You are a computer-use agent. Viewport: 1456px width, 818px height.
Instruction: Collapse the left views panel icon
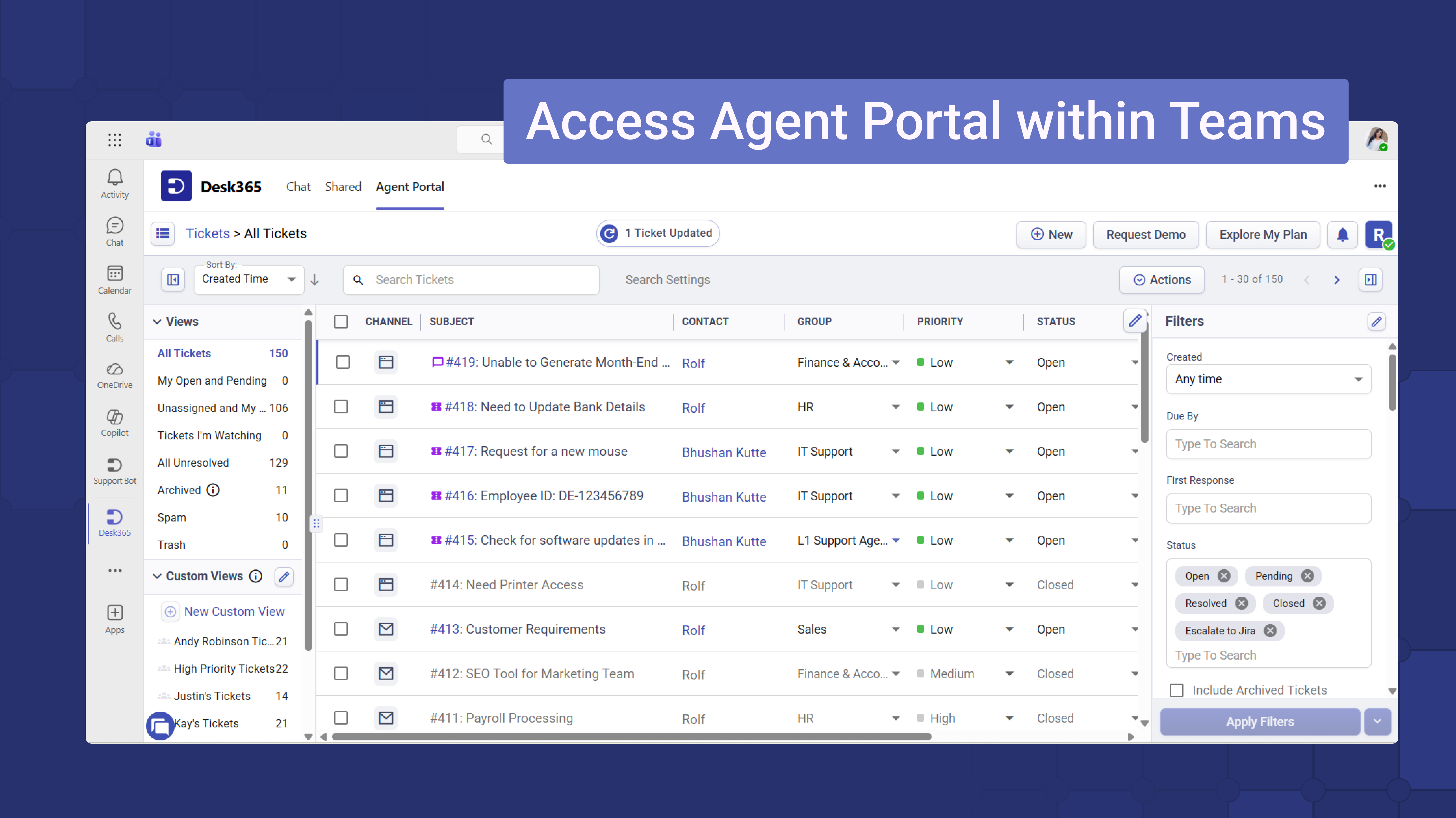(173, 280)
